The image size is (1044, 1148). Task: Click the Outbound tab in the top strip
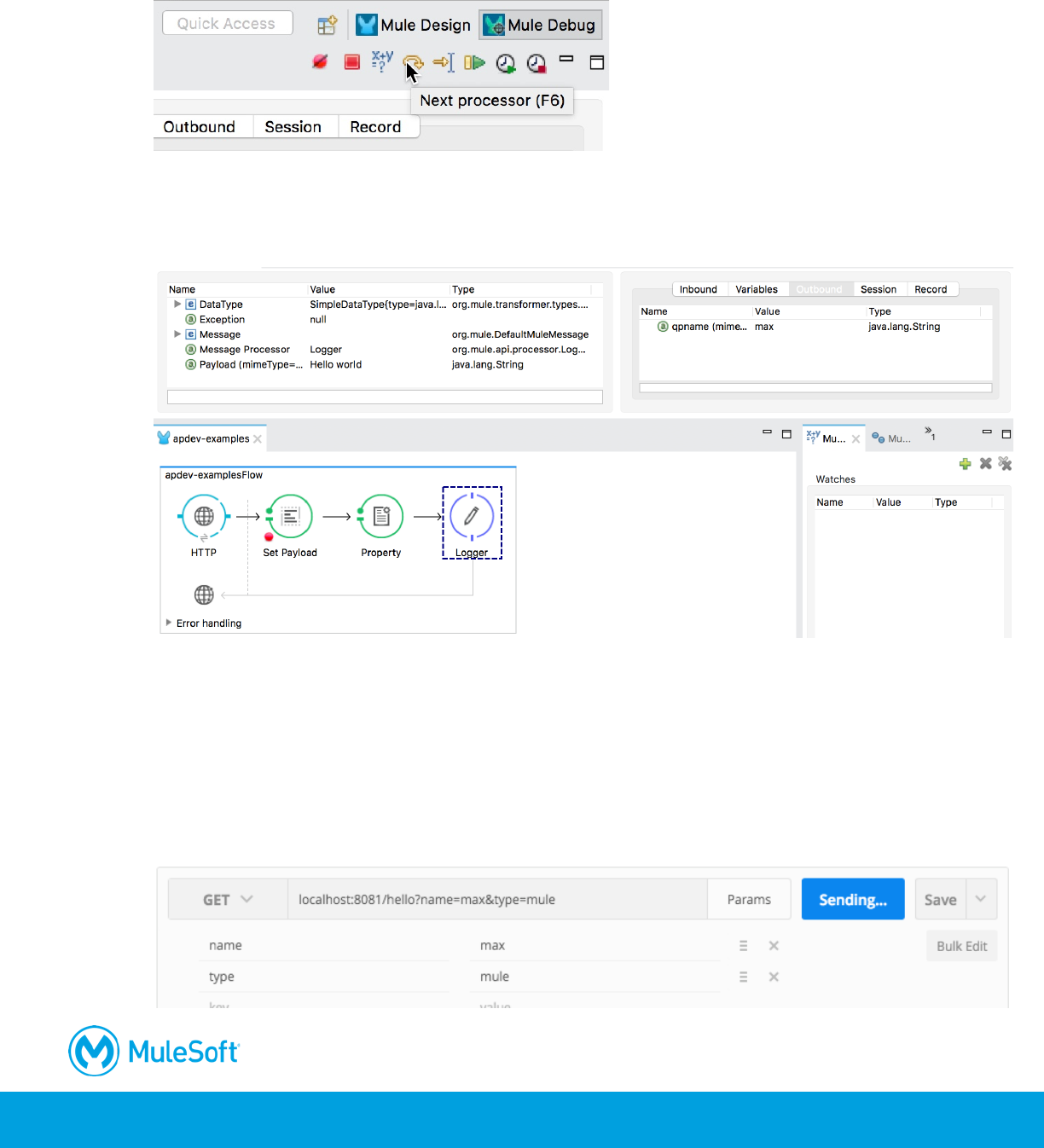tap(200, 126)
